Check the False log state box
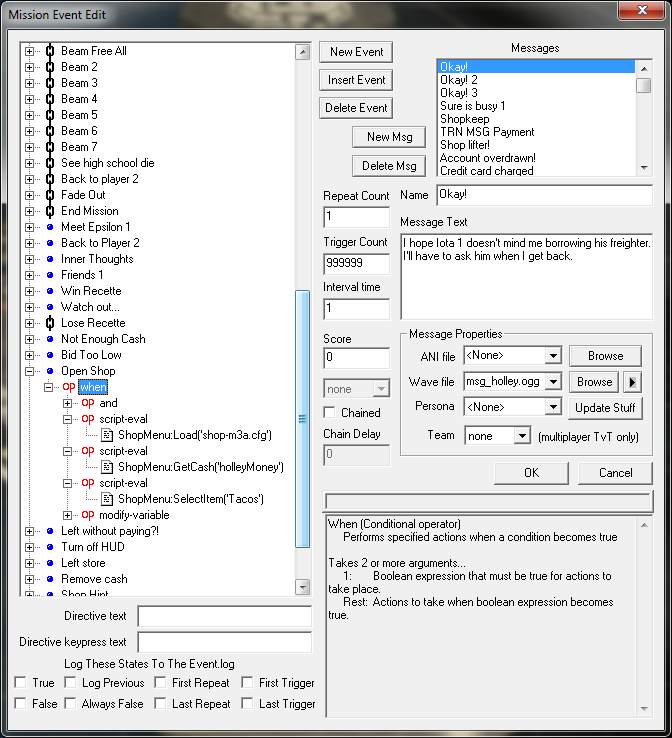This screenshot has height=738, width=672. point(20,704)
